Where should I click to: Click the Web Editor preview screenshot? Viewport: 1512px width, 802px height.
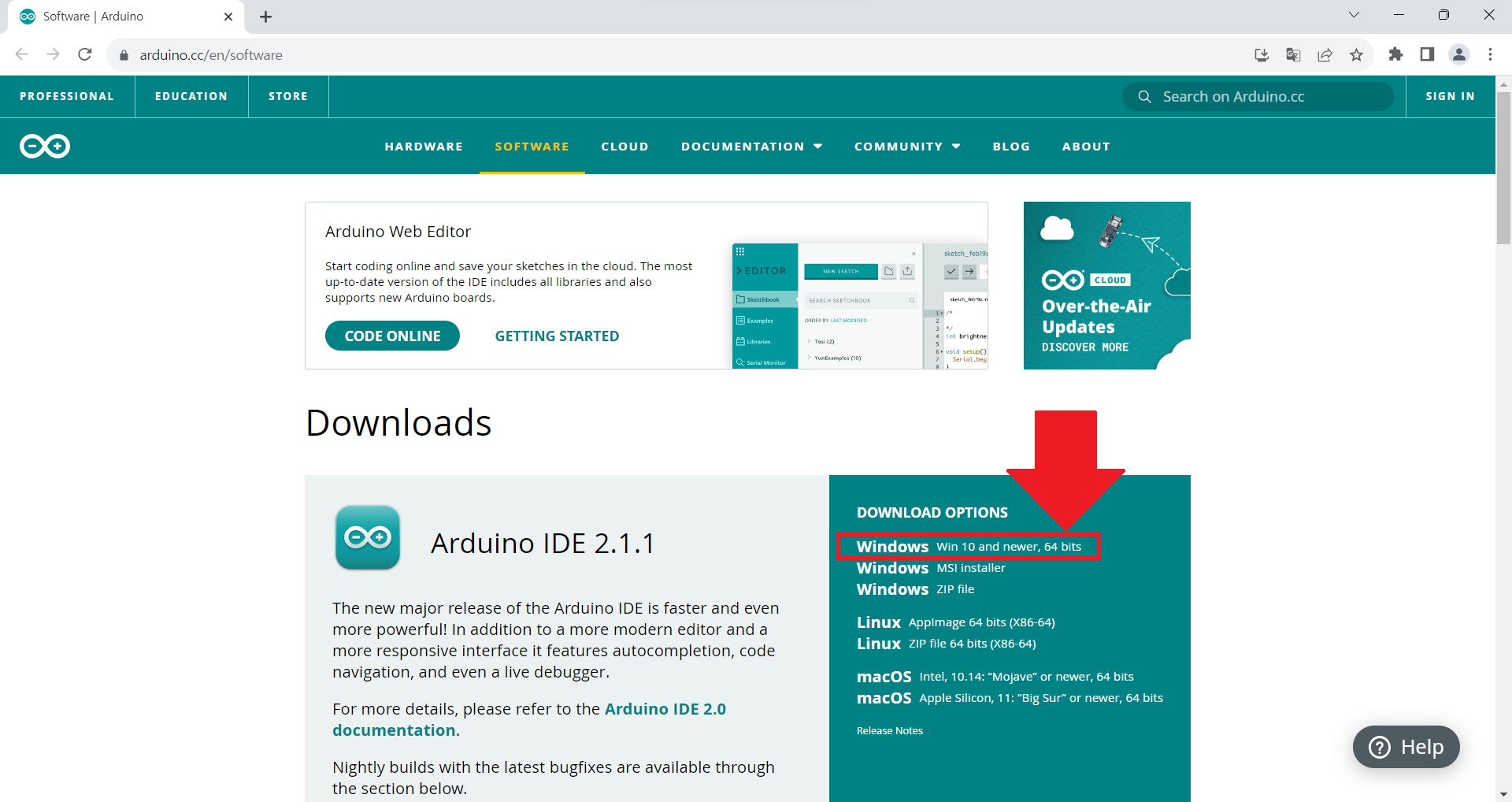click(x=859, y=306)
